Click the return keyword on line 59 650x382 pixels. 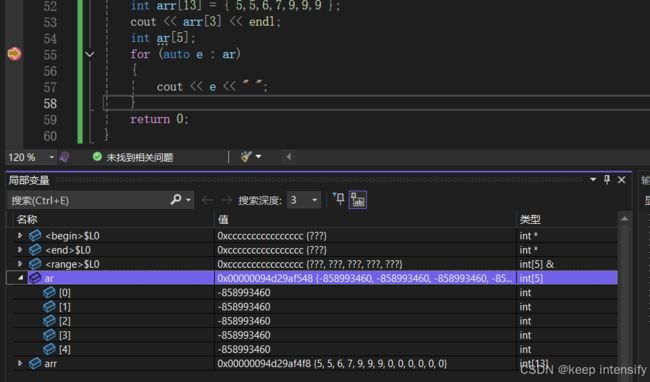click(150, 119)
